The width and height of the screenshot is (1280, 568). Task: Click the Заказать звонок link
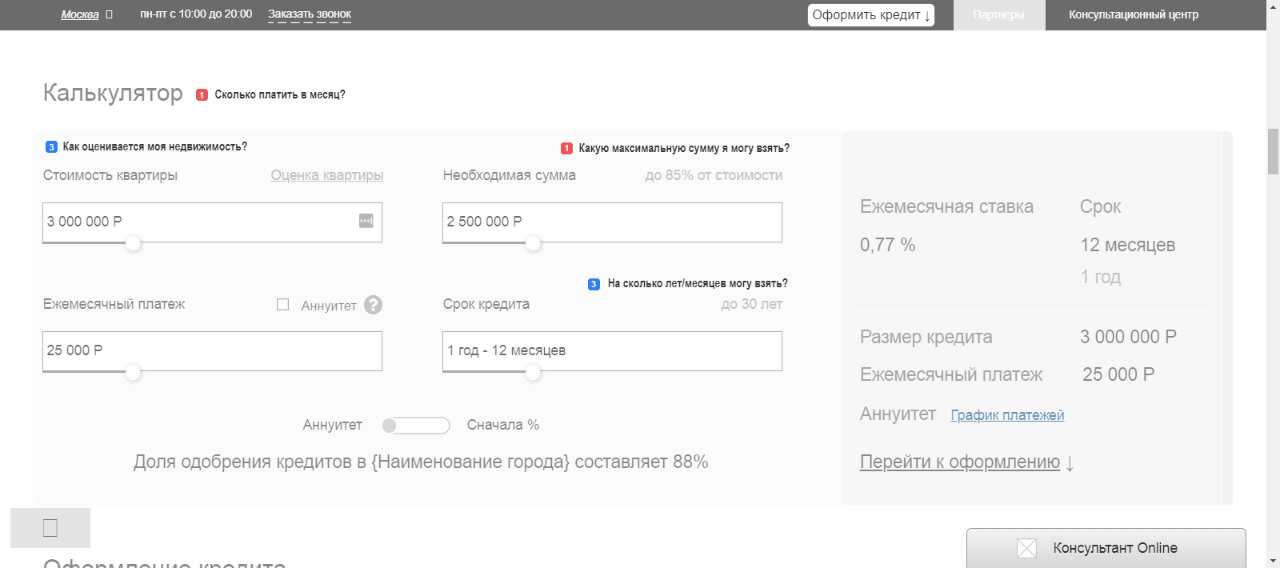(x=309, y=15)
